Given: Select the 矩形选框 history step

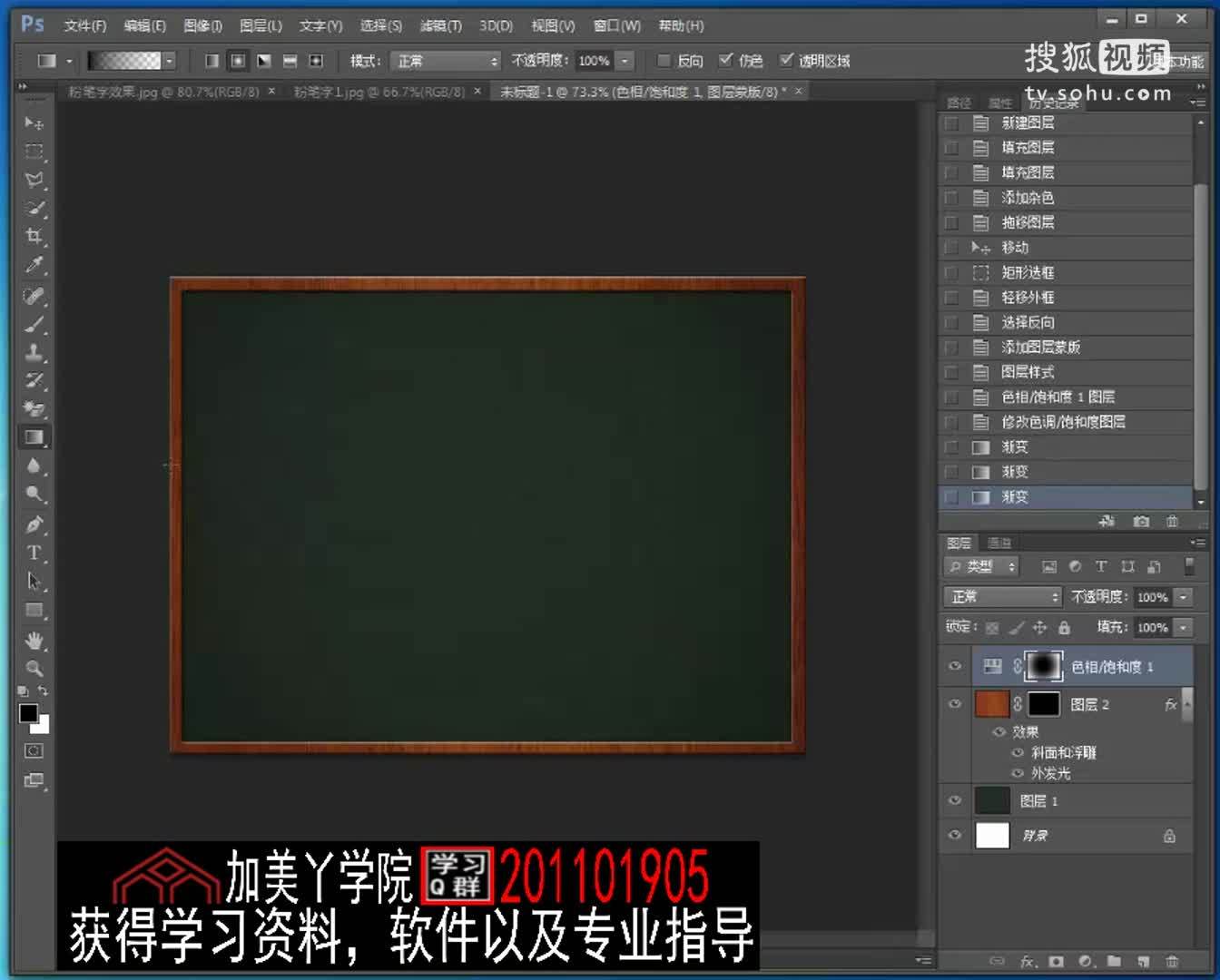Looking at the screenshot, I should 1066,272.
